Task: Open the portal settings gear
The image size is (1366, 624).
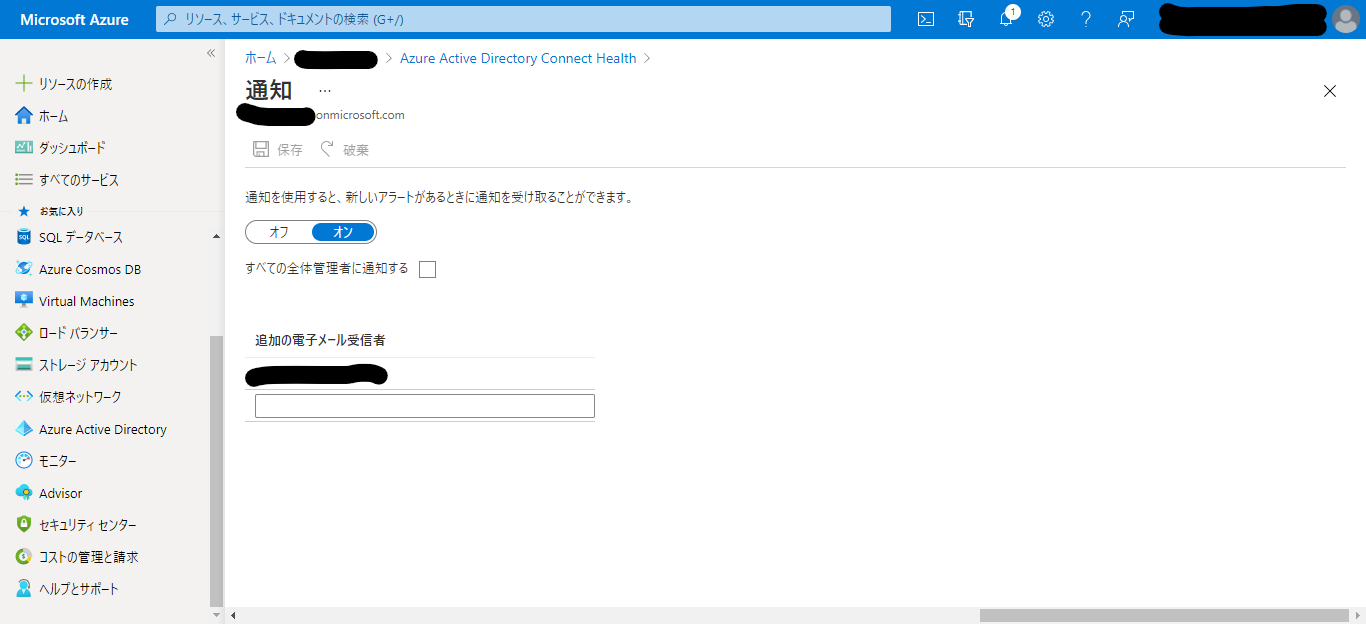Action: (1045, 18)
